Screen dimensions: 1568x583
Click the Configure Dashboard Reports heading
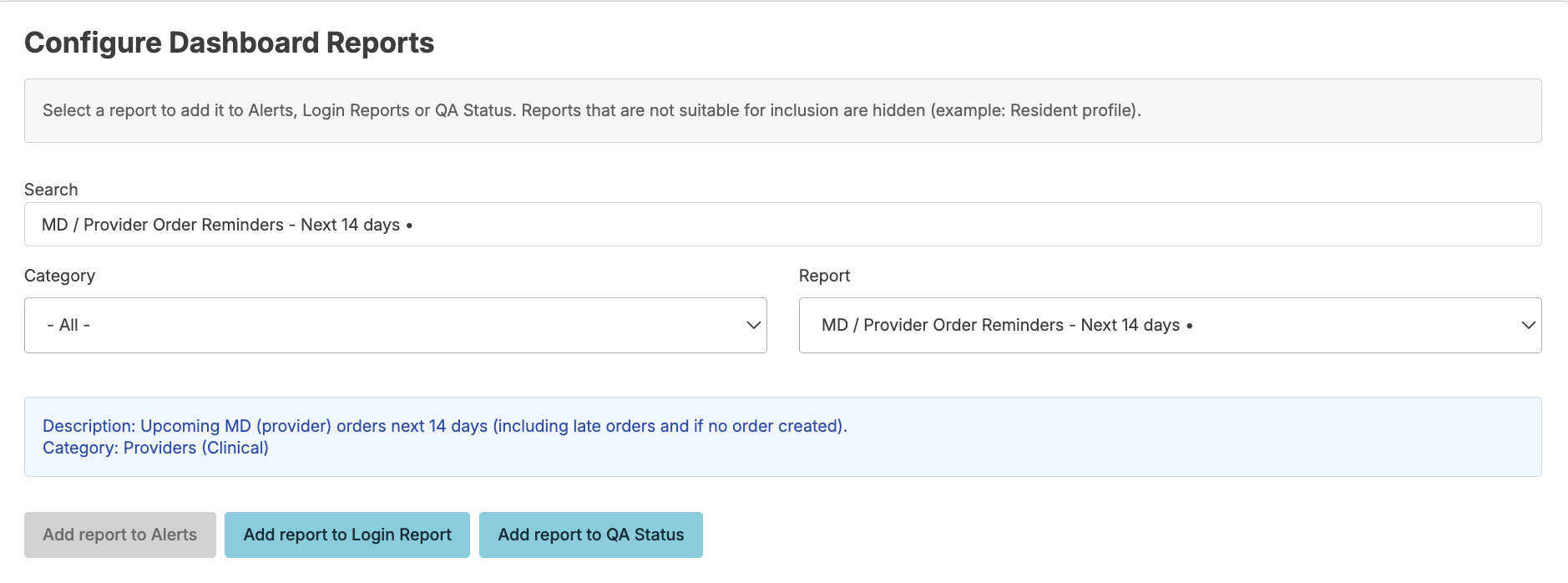(x=230, y=43)
